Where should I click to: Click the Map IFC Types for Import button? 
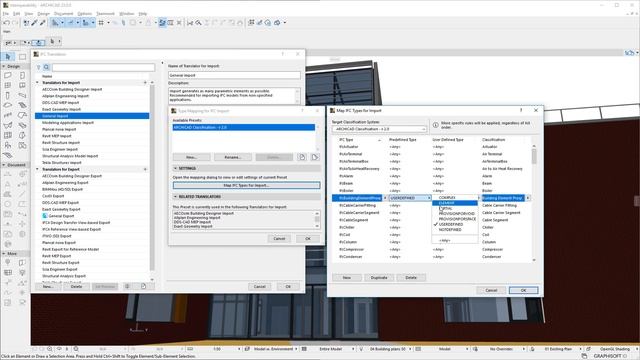(x=247, y=185)
